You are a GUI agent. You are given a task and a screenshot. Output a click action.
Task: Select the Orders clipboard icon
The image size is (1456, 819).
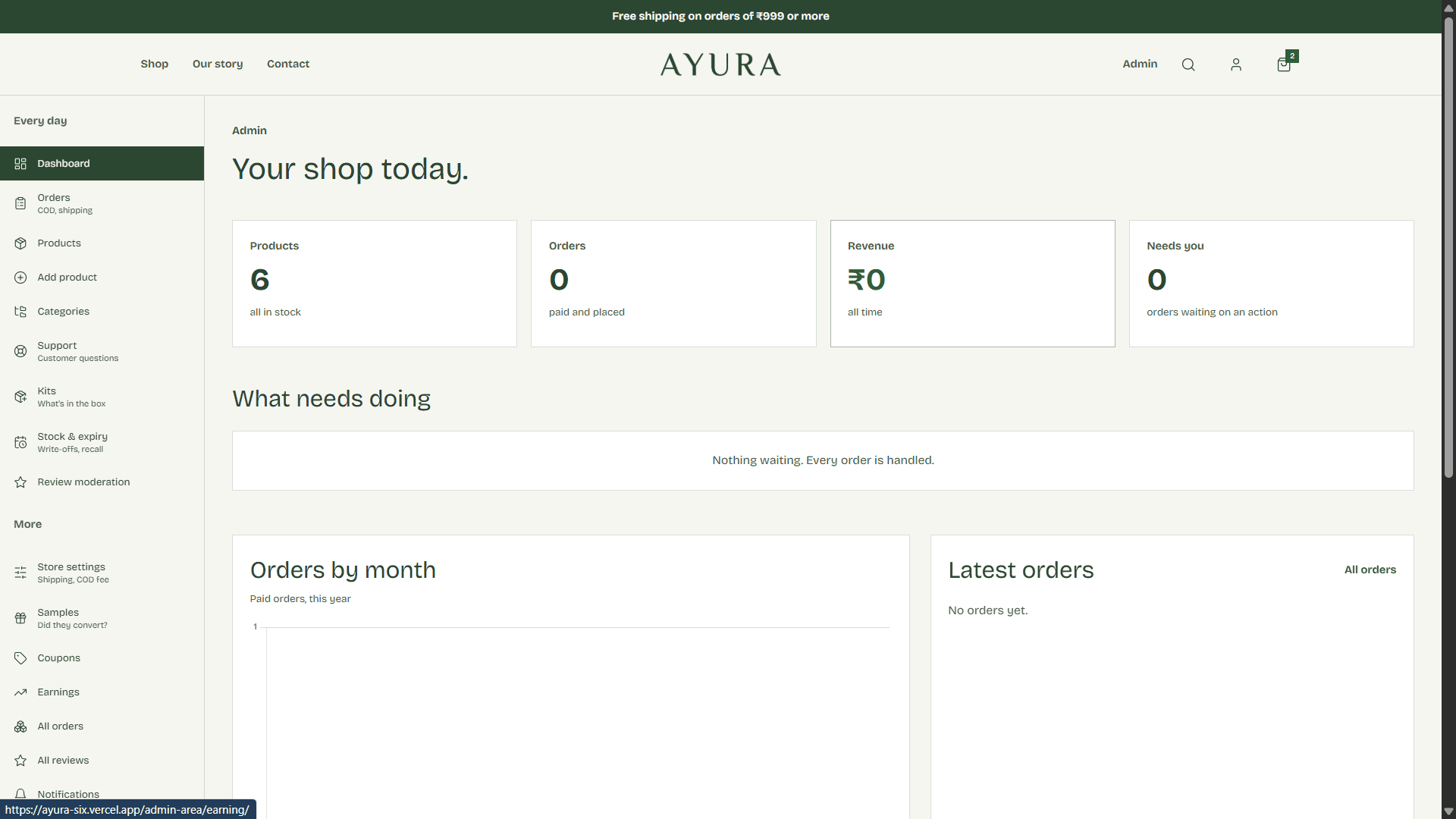coord(20,203)
